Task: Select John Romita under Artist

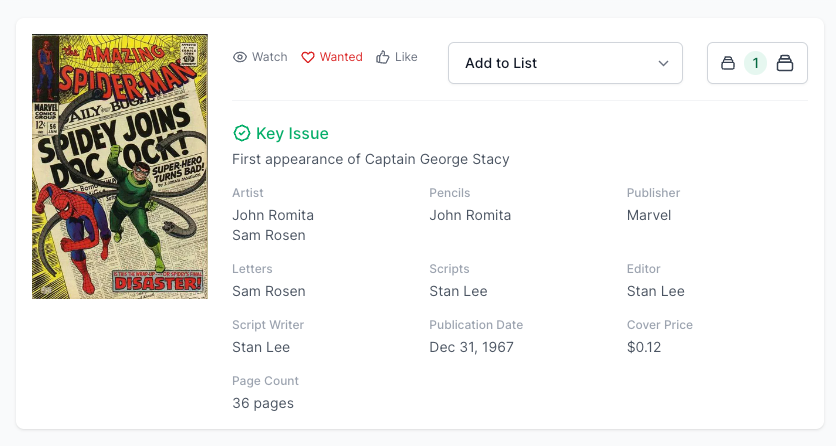Action: click(273, 215)
